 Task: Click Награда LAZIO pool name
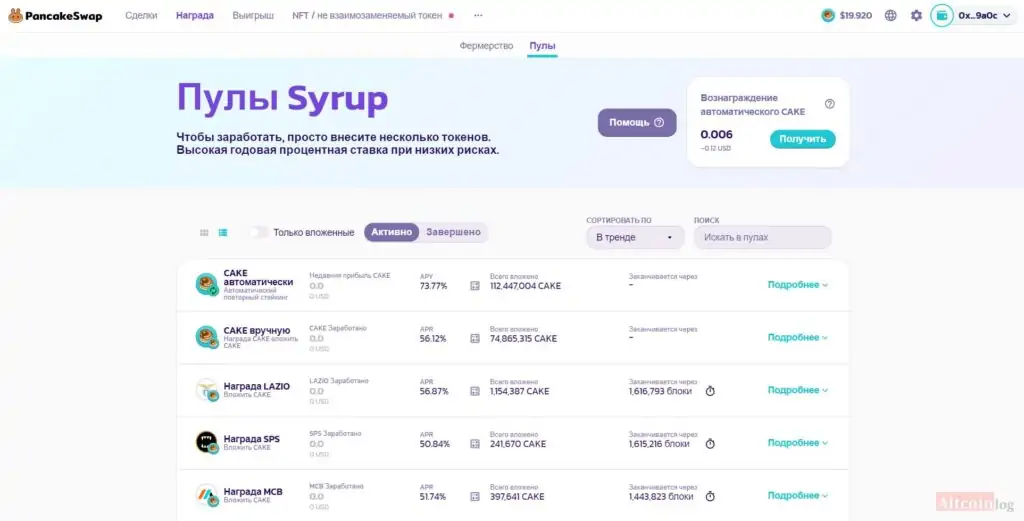257,387
